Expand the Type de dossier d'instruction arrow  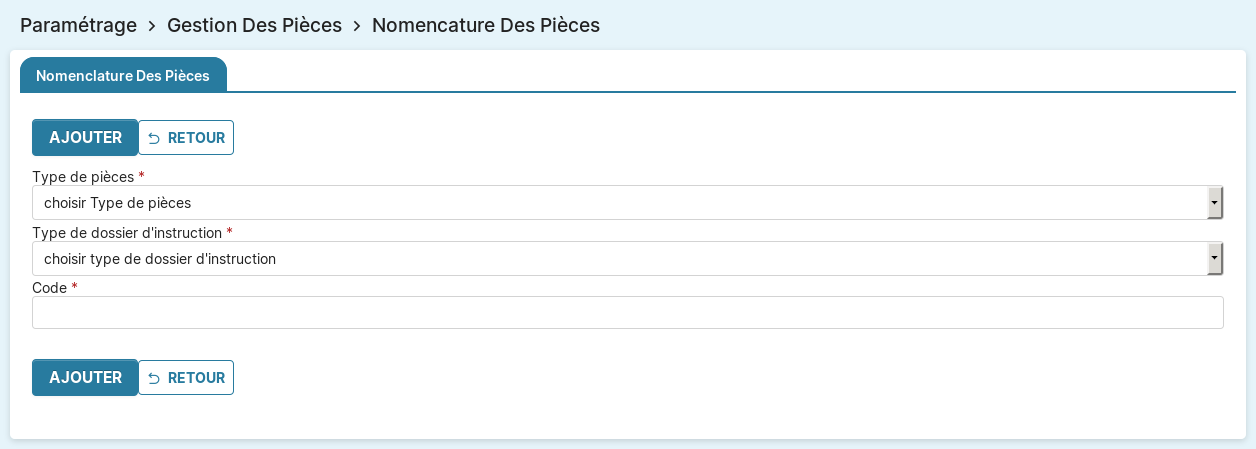(x=1214, y=259)
